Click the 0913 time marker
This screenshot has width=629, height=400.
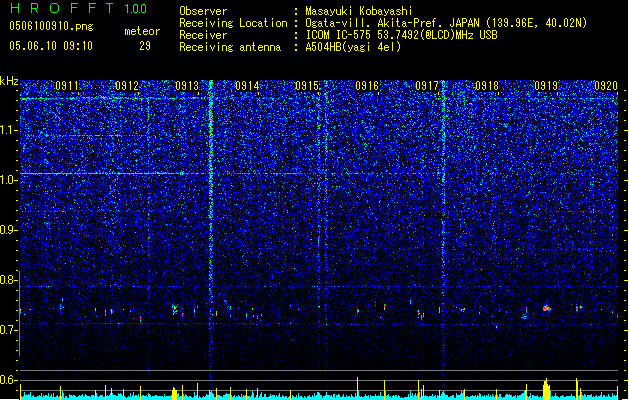(x=187, y=86)
